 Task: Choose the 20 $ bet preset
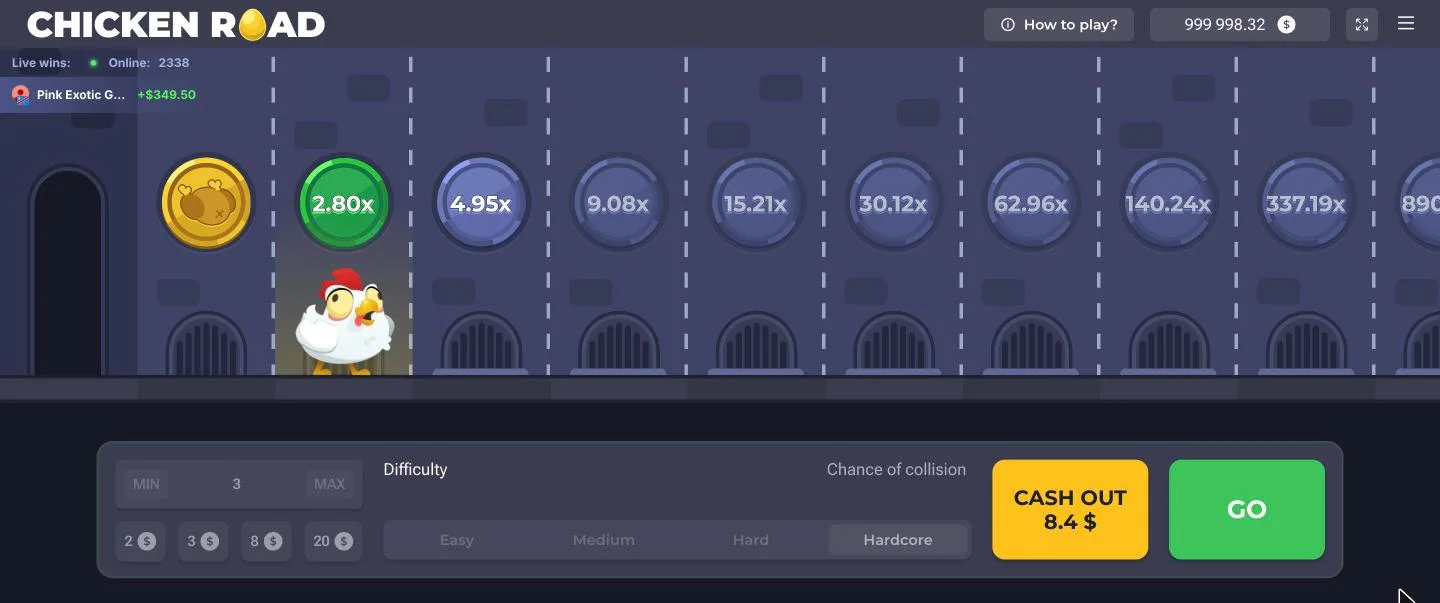tap(333, 541)
